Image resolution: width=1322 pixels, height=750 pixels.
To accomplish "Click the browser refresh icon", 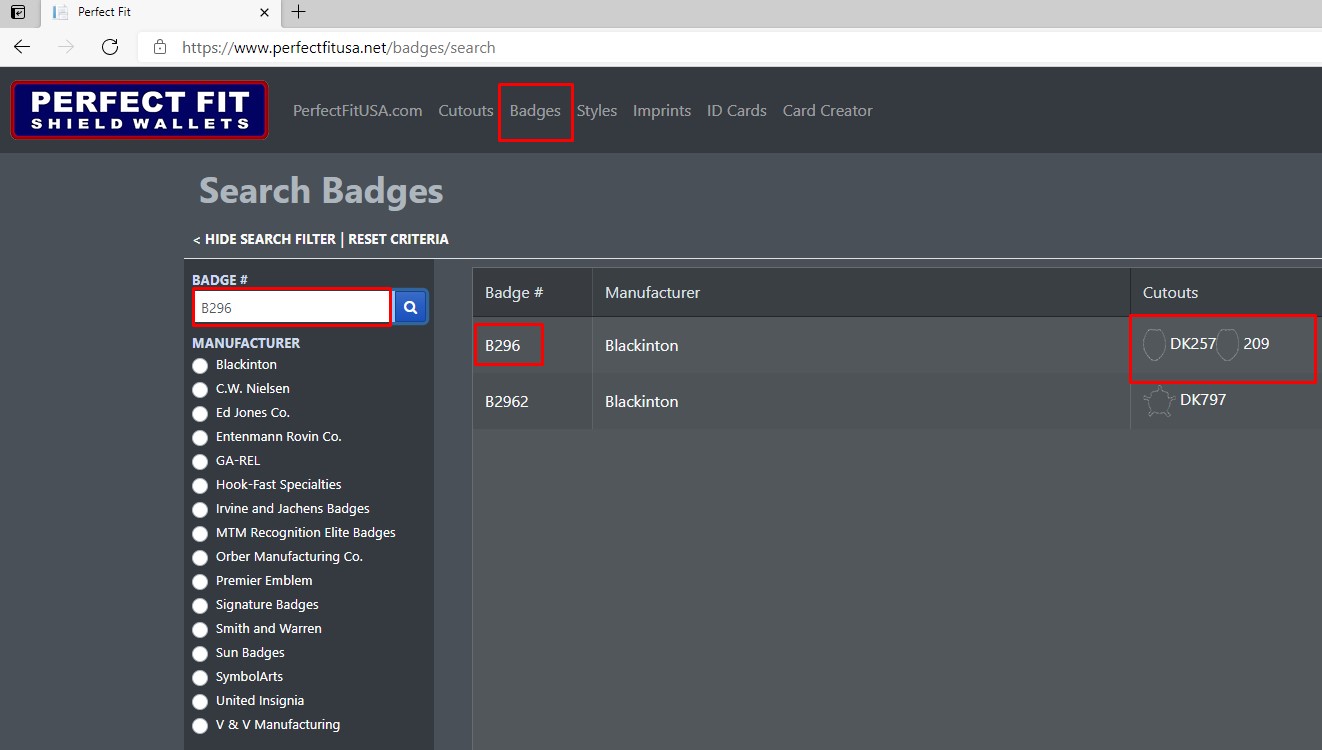I will click(x=110, y=47).
